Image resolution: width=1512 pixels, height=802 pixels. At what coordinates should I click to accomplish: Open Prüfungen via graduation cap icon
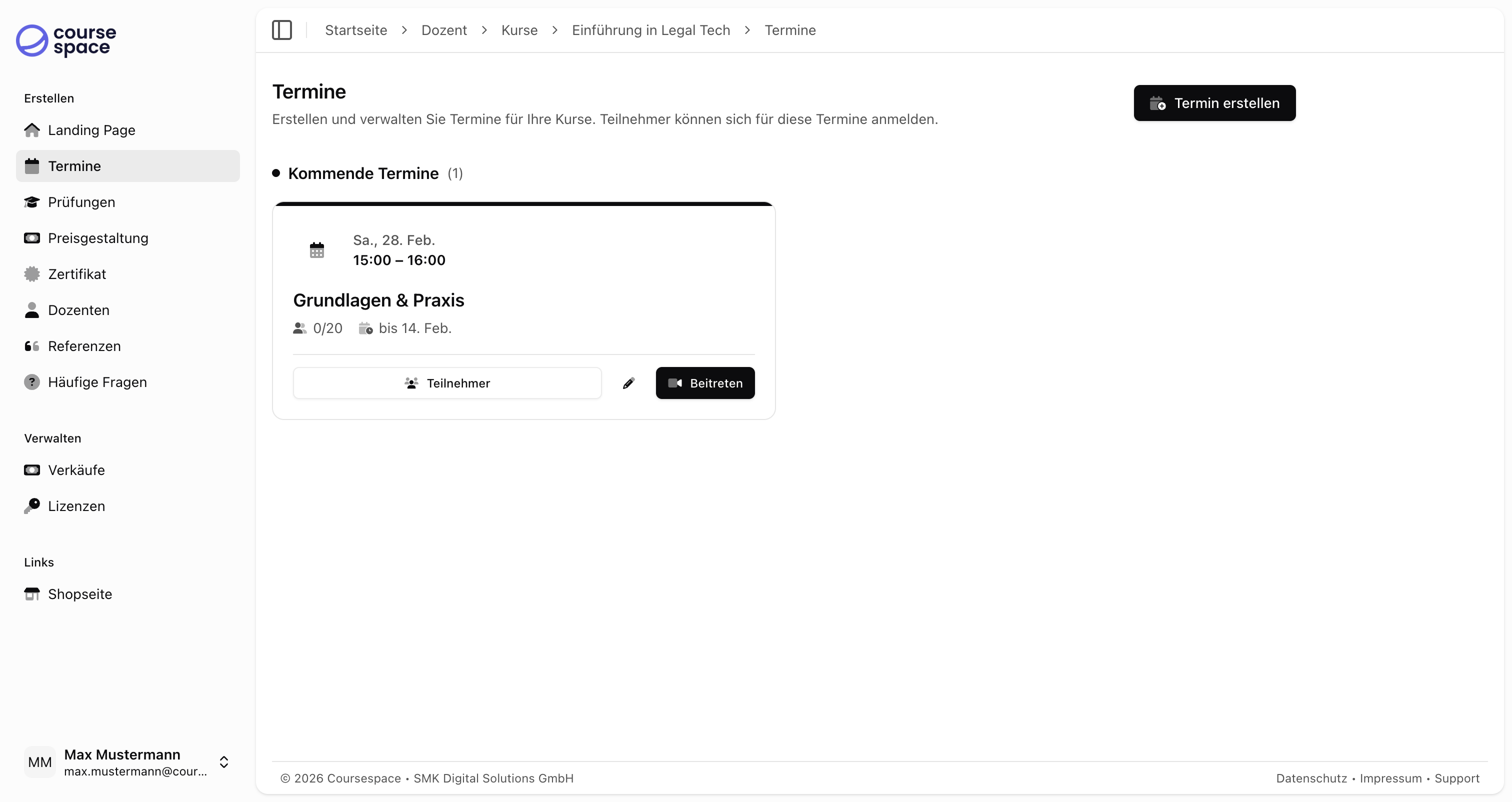click(x=31, y=202)
